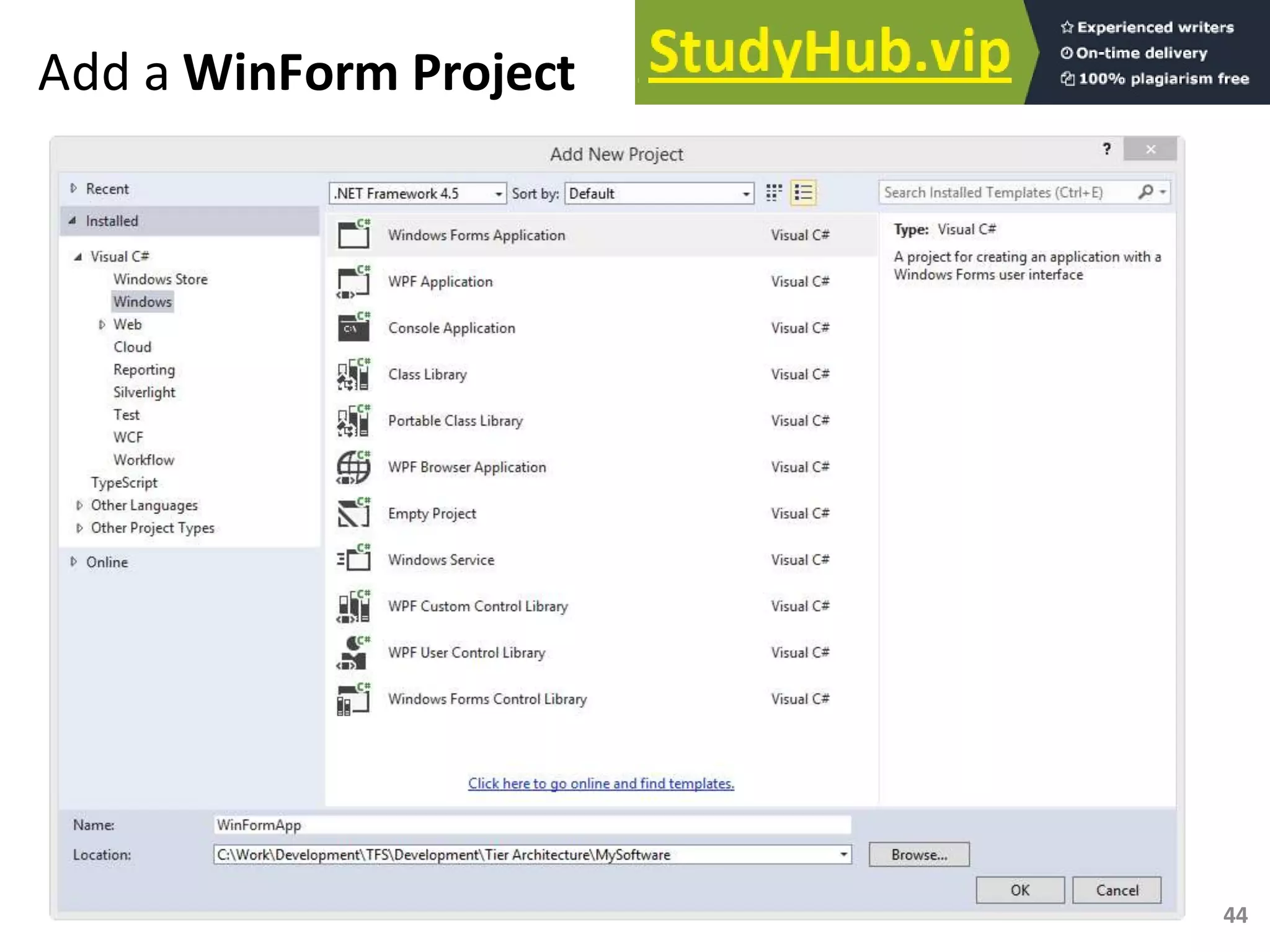Click the OK button

pyautogui.click(x=1019, y=890)
